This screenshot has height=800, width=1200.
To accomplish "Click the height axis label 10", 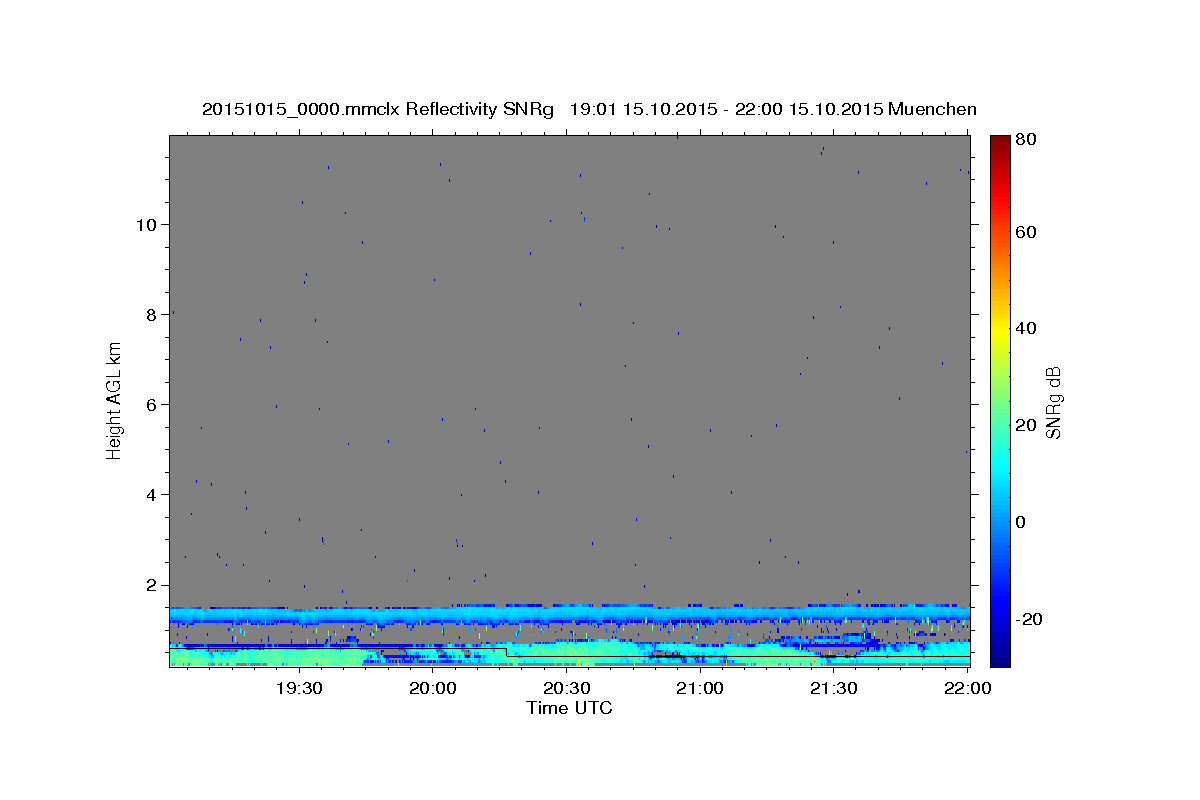I will point(147,224).
